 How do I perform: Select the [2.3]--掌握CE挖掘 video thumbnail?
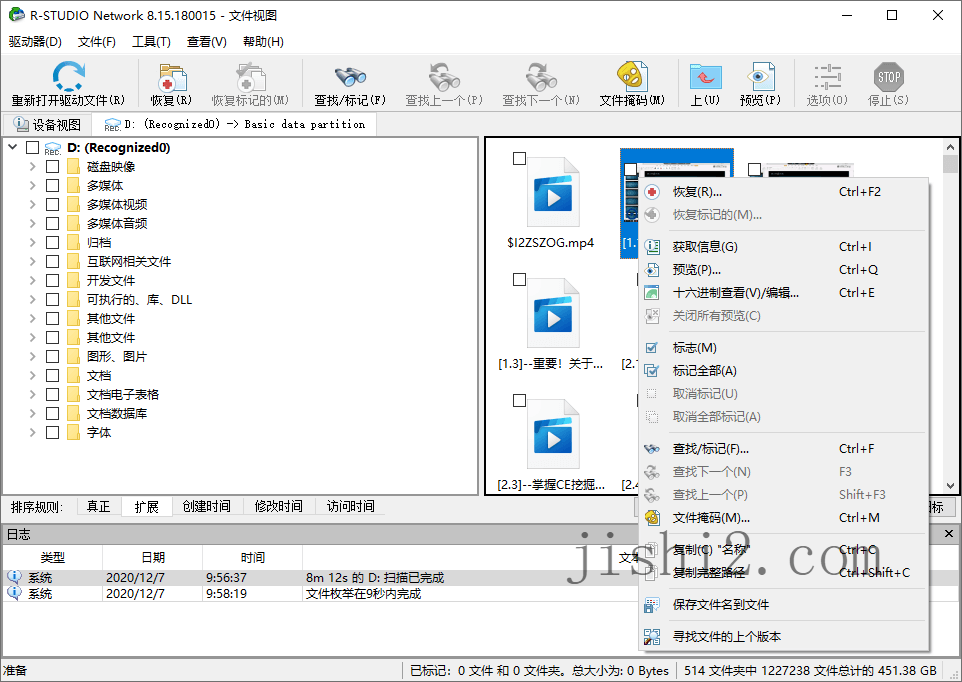552,434
